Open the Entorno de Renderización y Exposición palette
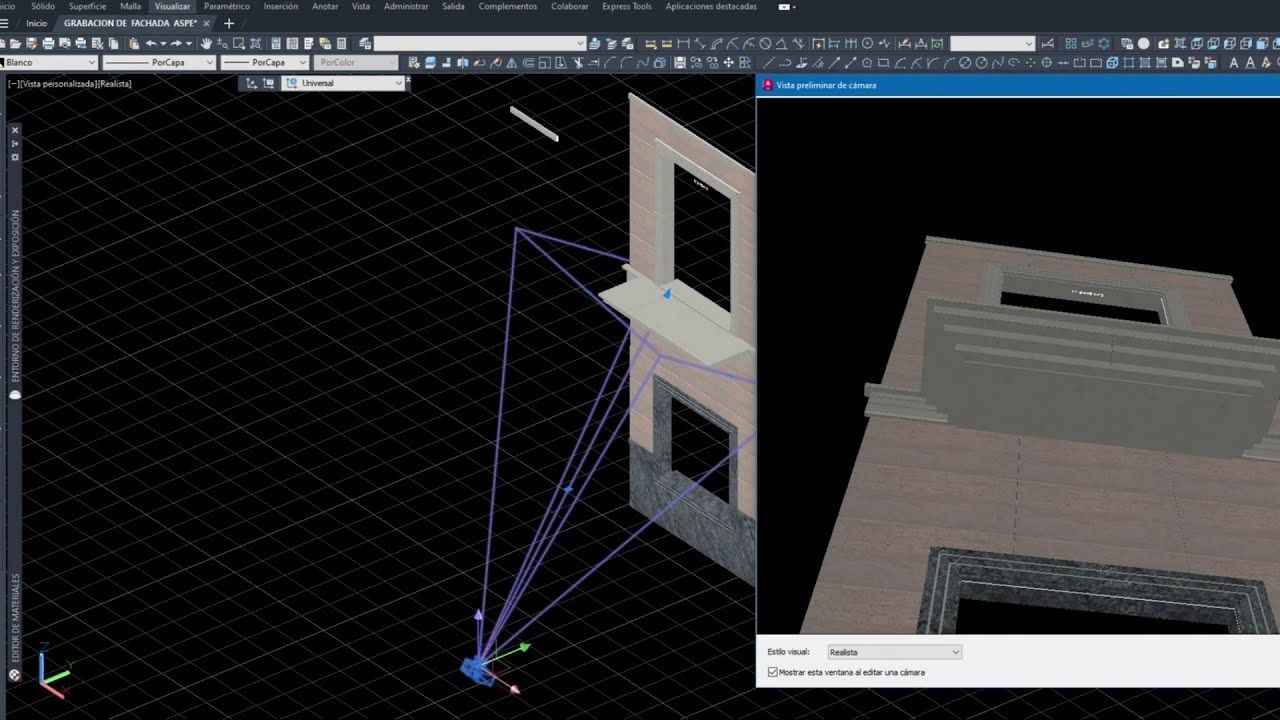The image size is (1280, 720). point(15,295)
